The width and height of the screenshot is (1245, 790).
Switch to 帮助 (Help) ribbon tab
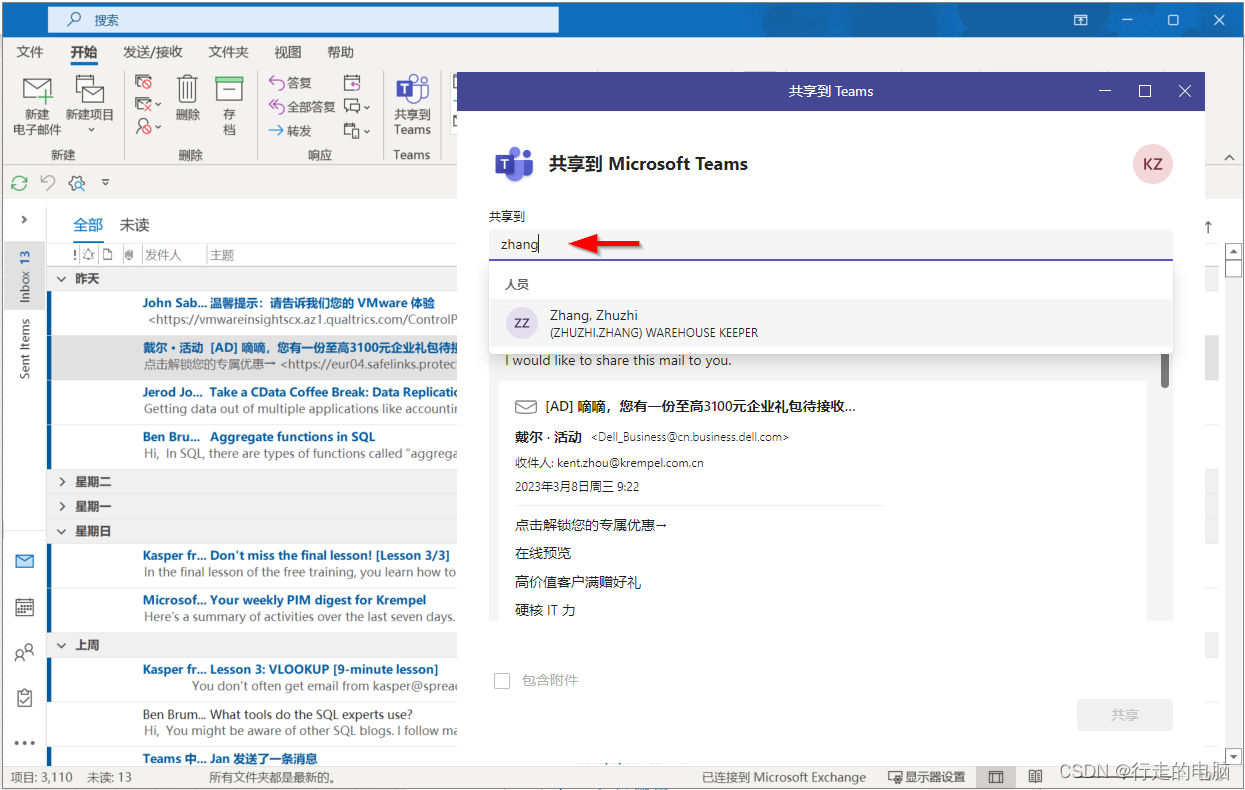tap(340, 52)
